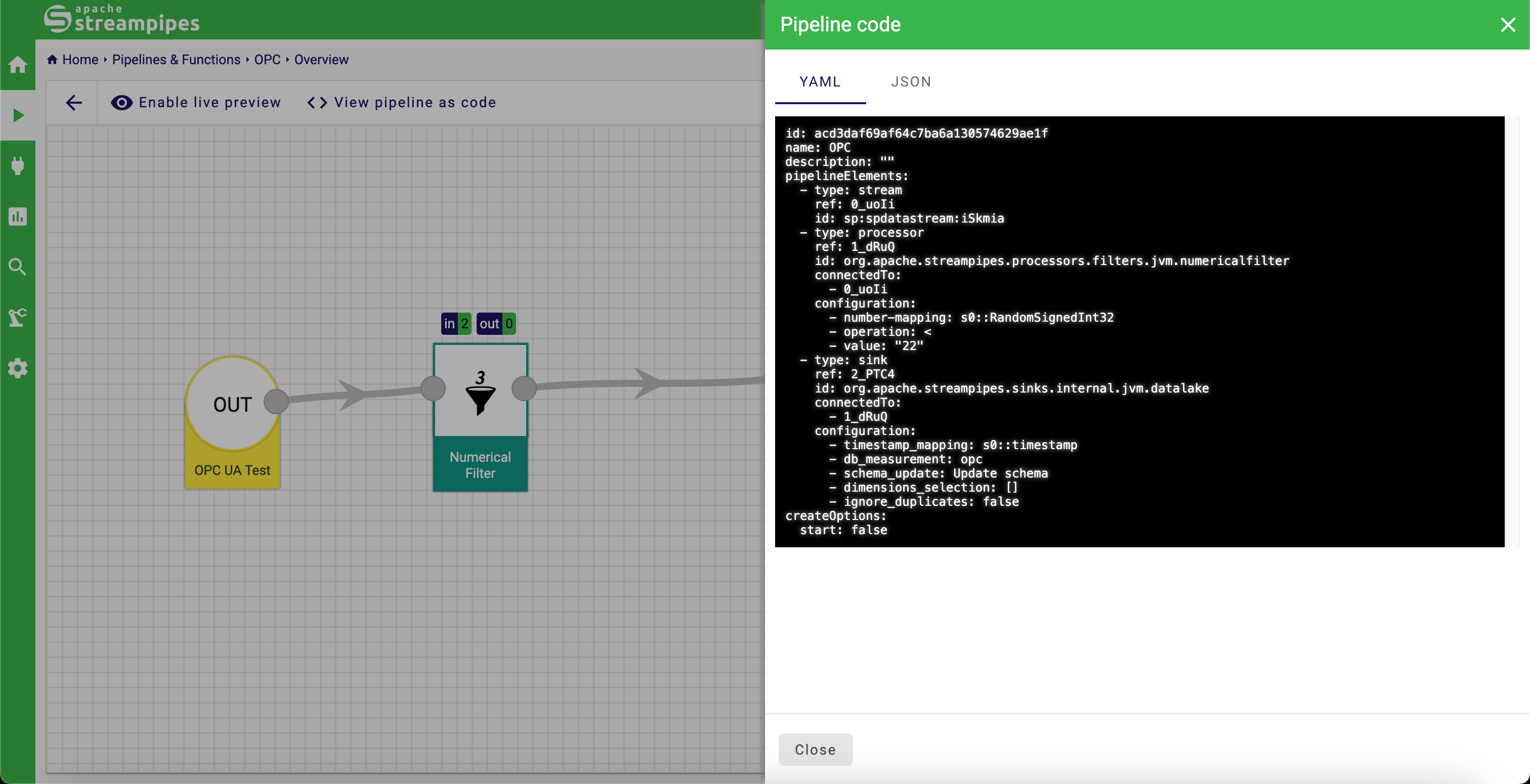Select the Numerical Filter processor node
The image size is (1530, 784).
tap(480, 416)
